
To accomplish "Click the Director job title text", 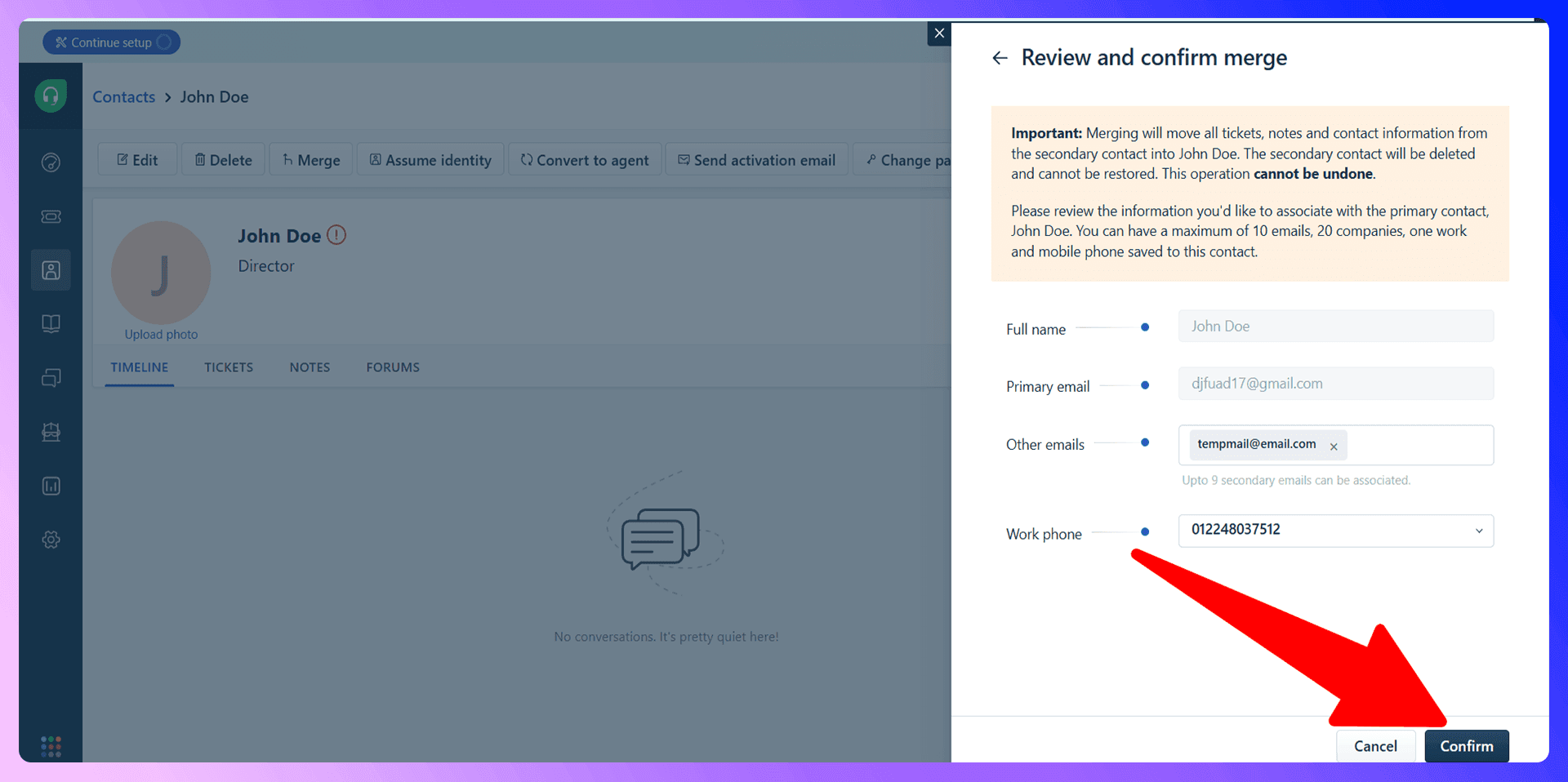I will tap(266, 266).
